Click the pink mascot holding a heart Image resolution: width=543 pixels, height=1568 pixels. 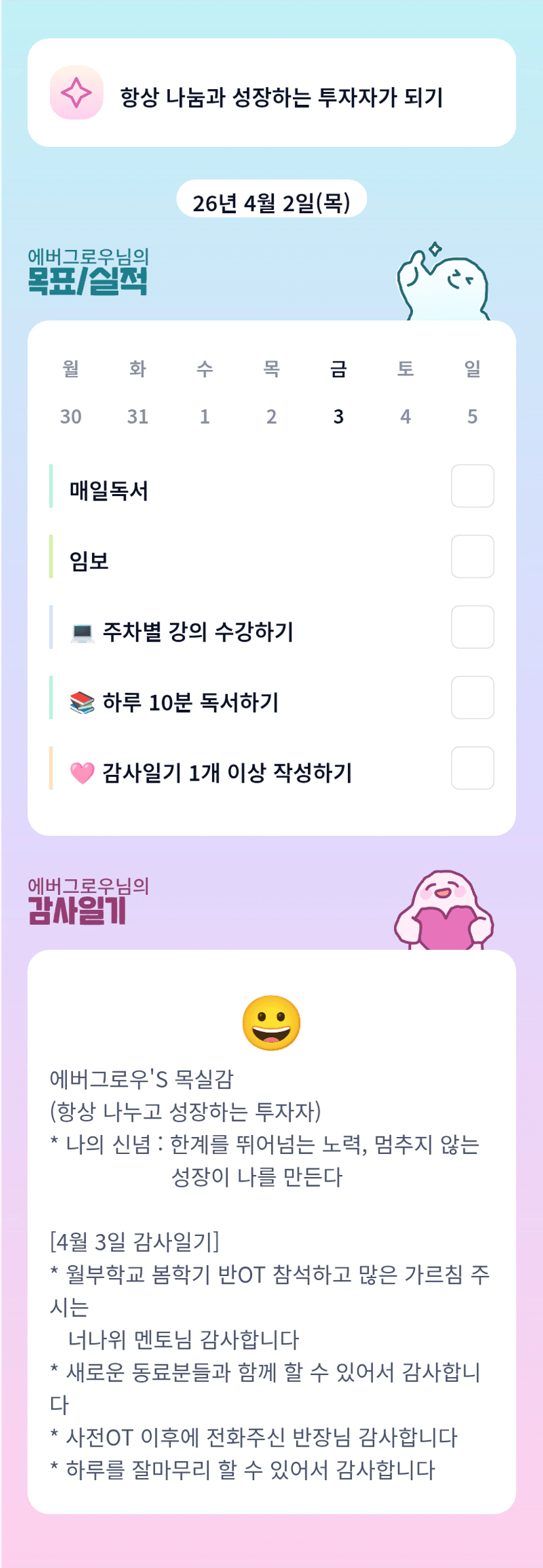[444, 911]
